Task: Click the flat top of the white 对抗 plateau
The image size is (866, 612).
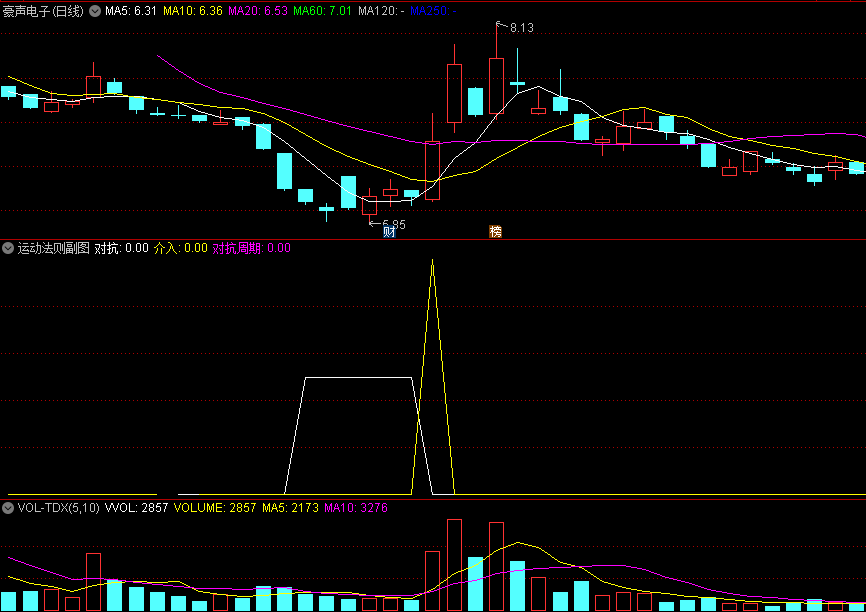Action: (358, 378)
